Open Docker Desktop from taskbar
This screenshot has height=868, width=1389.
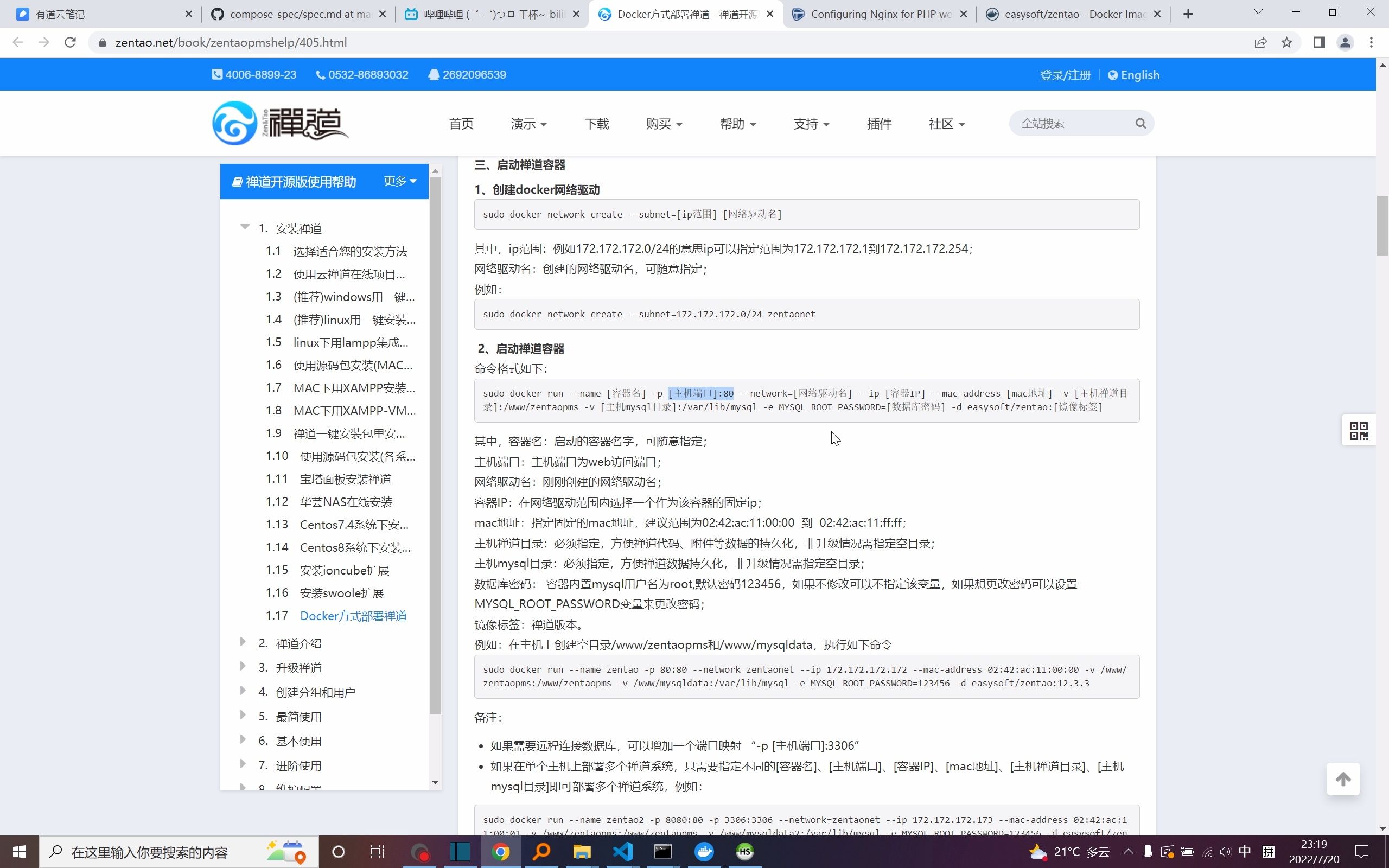(704, 852)
